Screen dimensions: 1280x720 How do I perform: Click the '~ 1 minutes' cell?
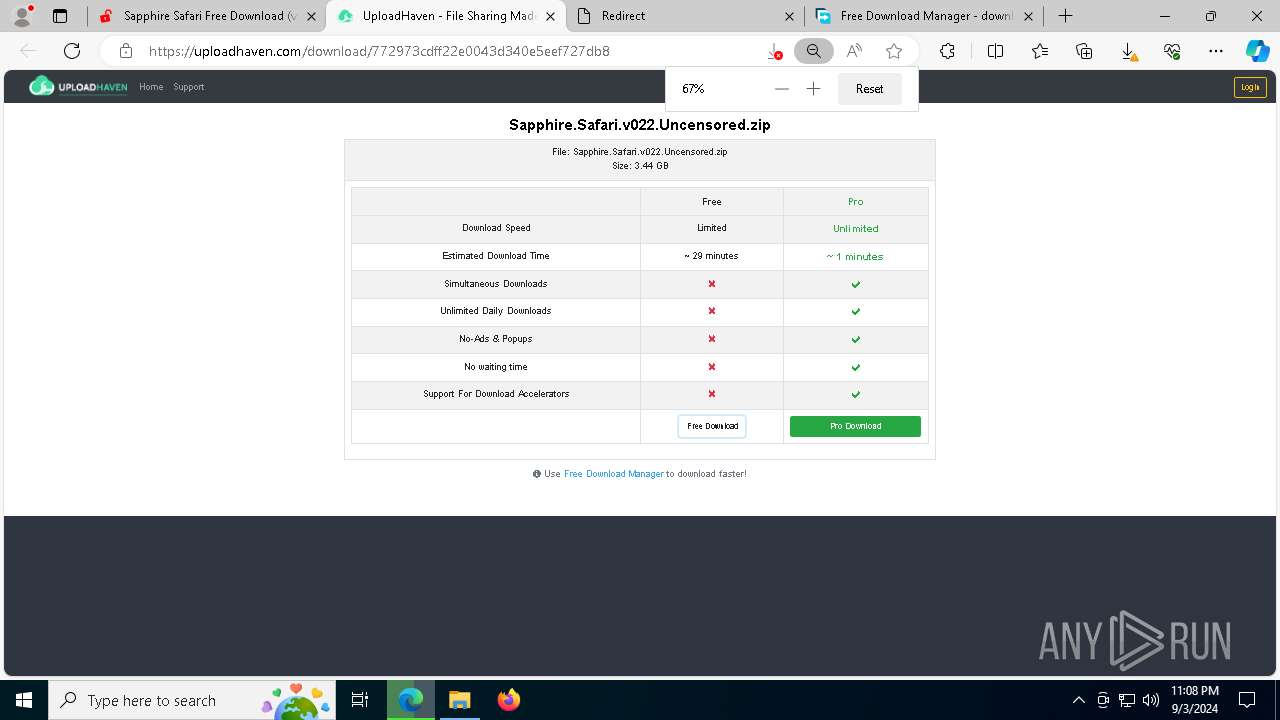[x=856, y=256]
